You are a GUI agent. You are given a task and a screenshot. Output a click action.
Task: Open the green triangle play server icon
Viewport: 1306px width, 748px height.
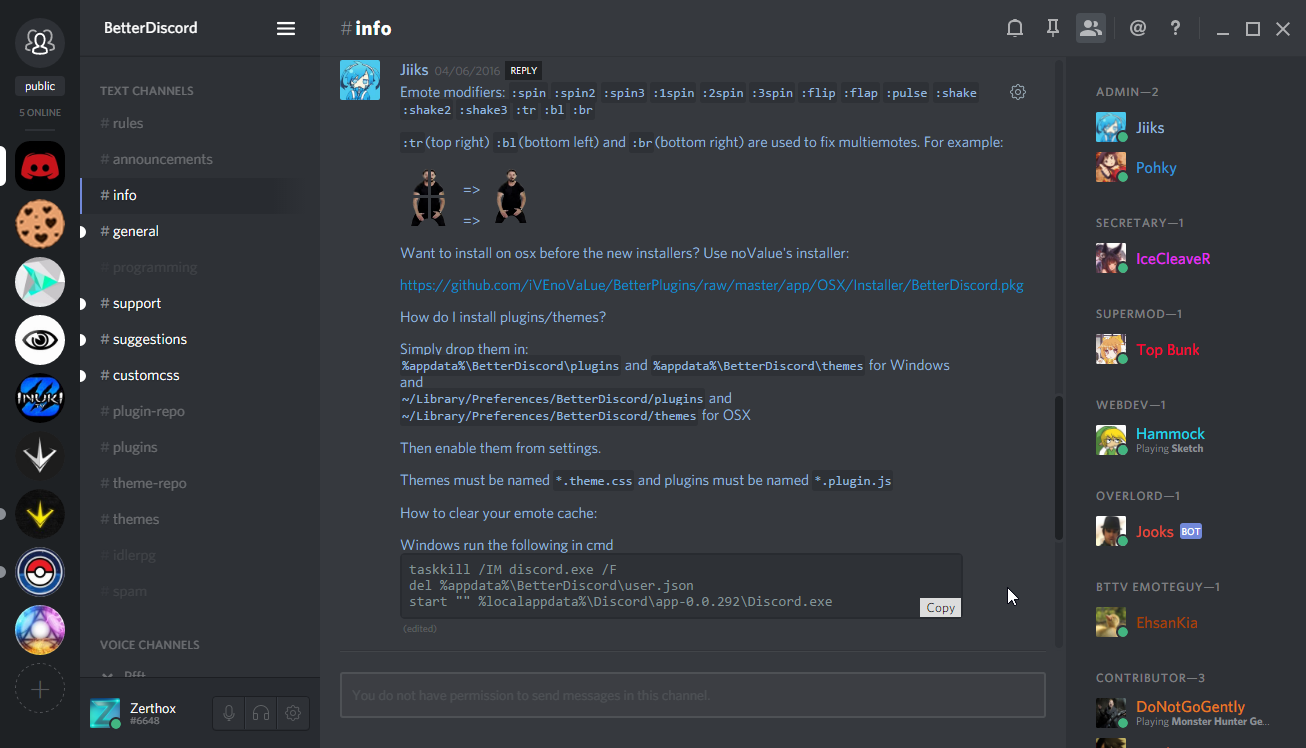coord(40,282)
